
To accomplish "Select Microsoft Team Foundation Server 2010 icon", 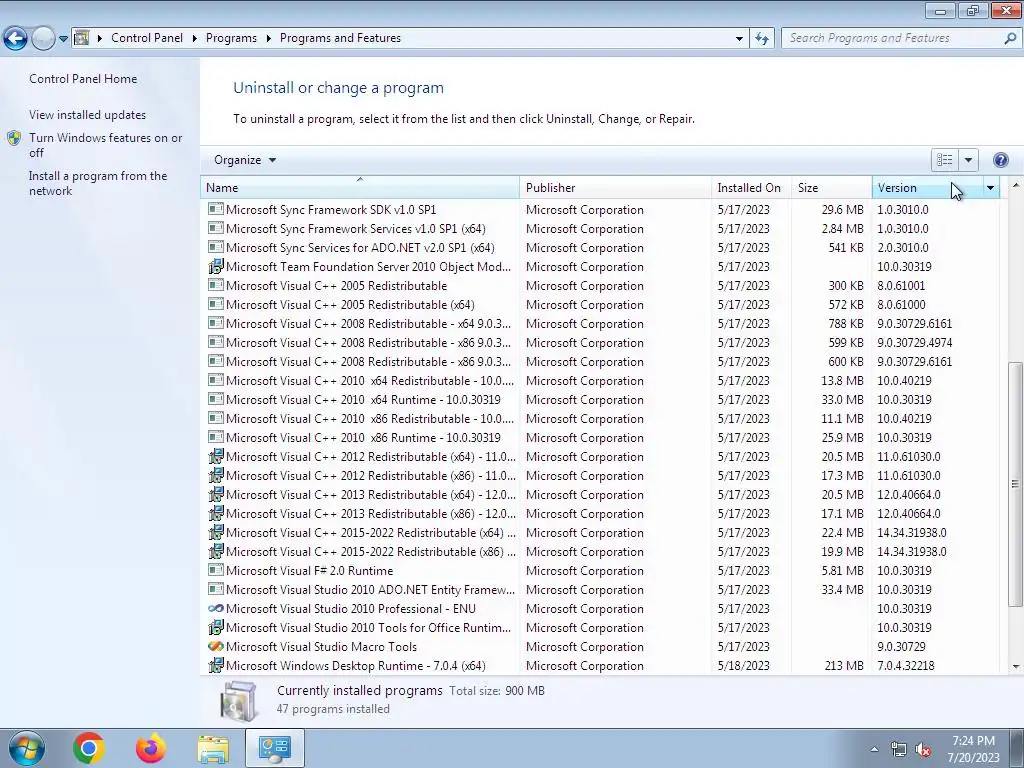I will point(216,266).
